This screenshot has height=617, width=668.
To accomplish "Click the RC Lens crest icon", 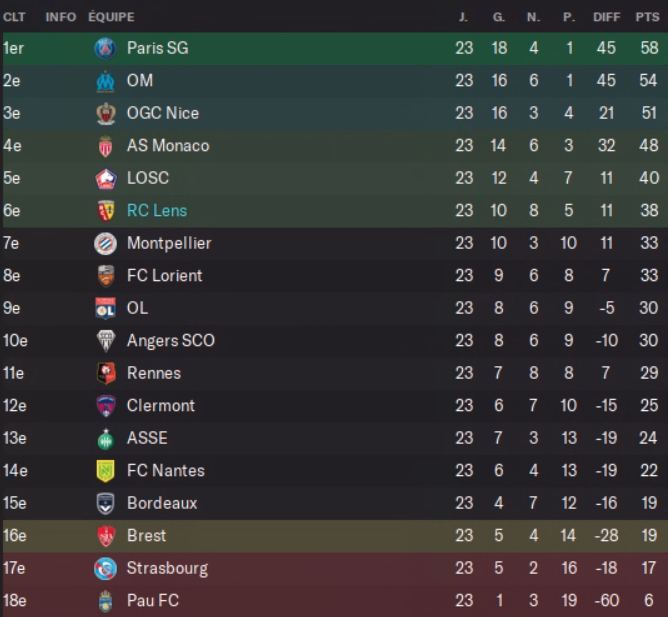I will [105, 211].
